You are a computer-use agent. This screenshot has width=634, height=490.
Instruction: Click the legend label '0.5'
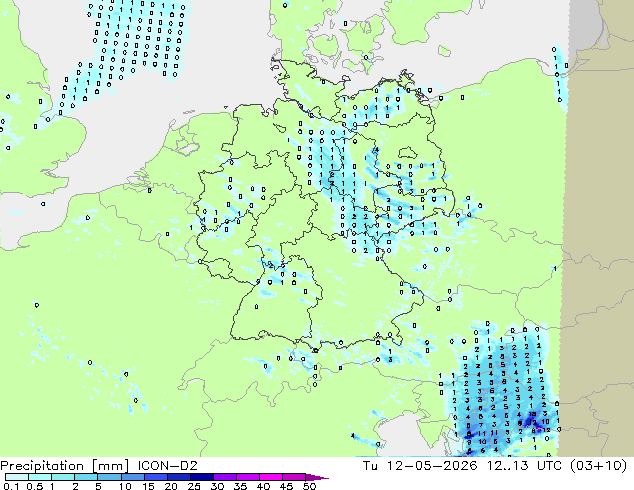pyautogui.click(x=35, y=486)
